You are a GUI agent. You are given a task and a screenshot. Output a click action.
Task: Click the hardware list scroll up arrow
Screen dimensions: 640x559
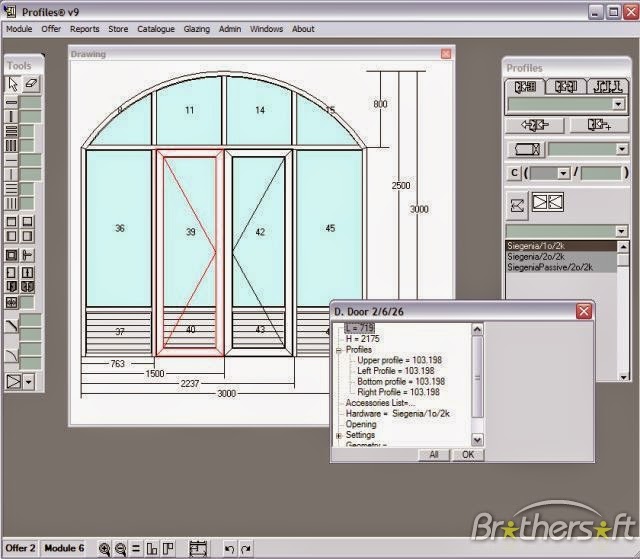[x=623, y=246]
